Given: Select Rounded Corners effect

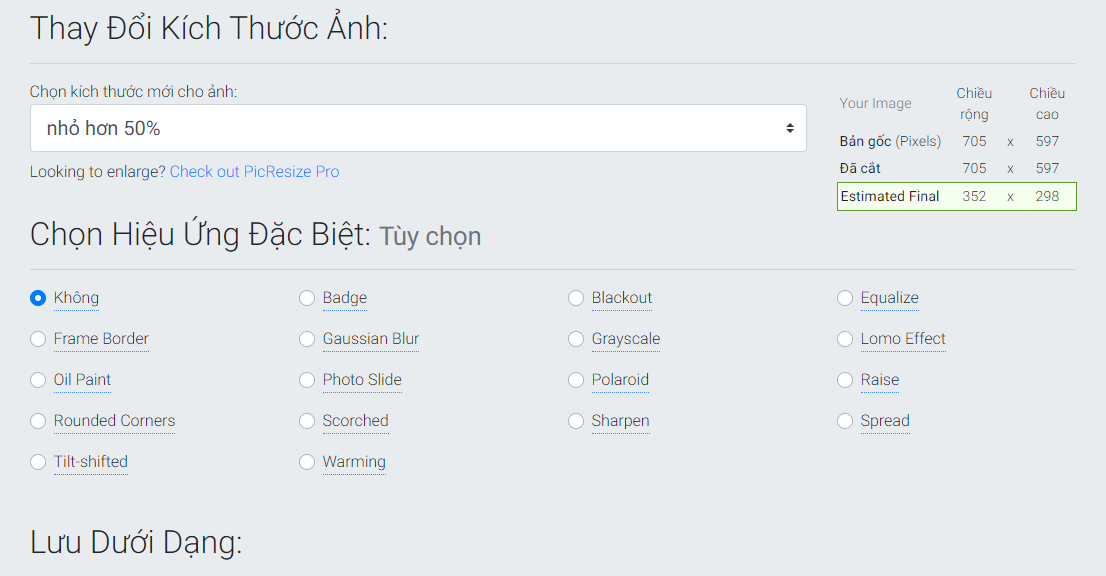Looking at the screenshot, I should [x=38, y=421].
